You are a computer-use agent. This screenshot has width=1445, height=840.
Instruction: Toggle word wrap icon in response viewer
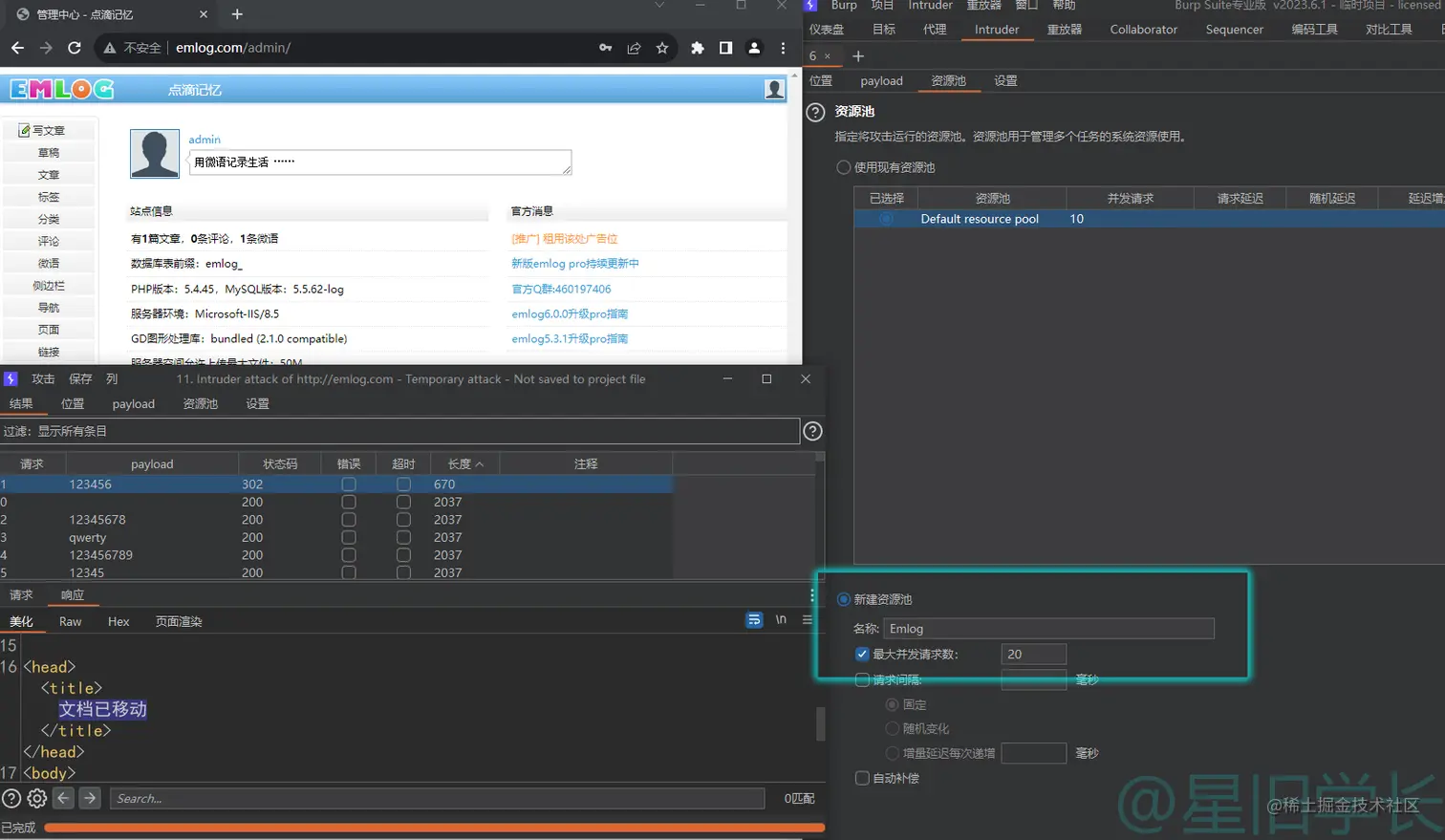click(754, 620)
